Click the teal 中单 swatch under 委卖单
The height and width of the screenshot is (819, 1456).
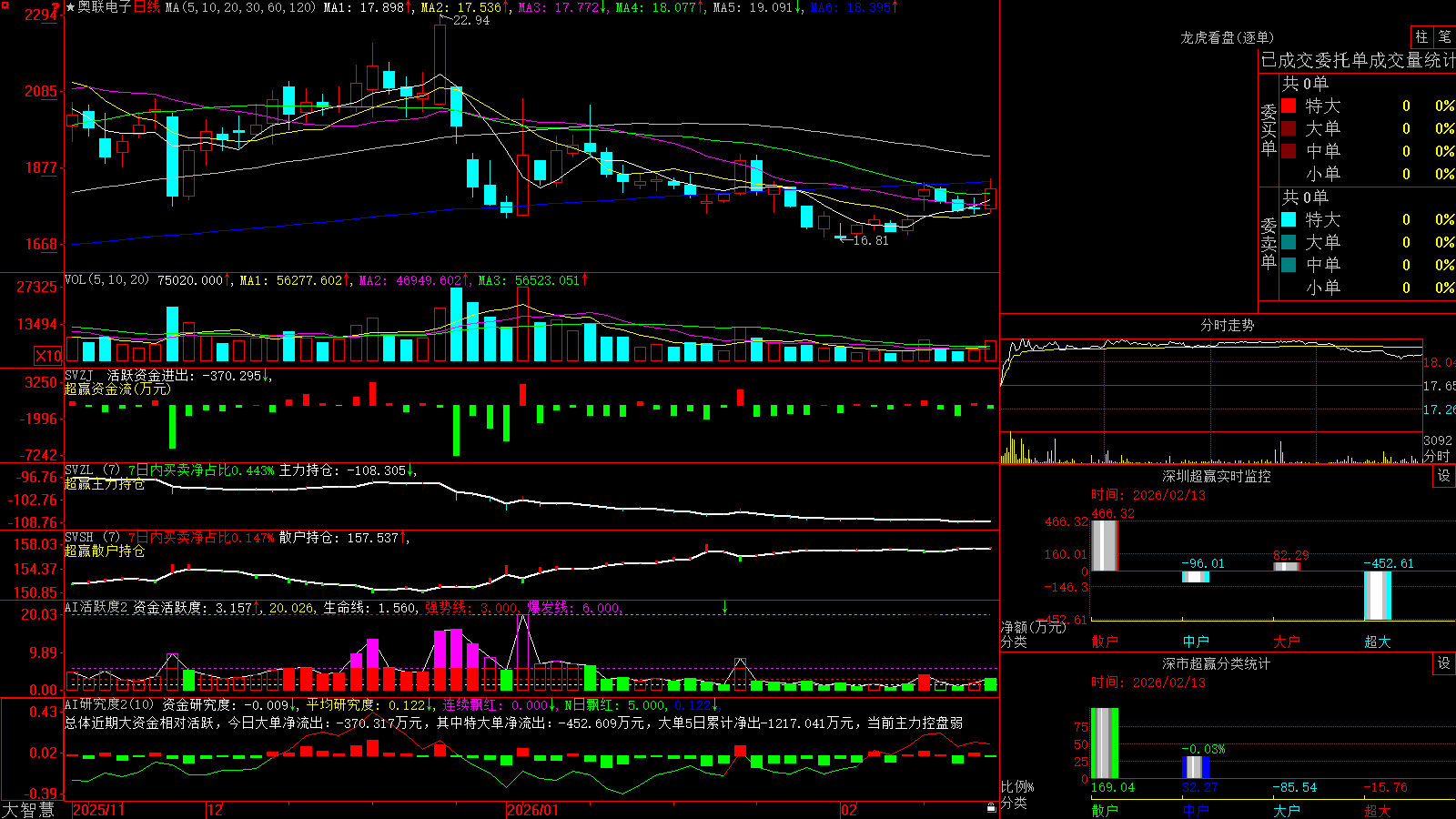tap(1289, 265)
